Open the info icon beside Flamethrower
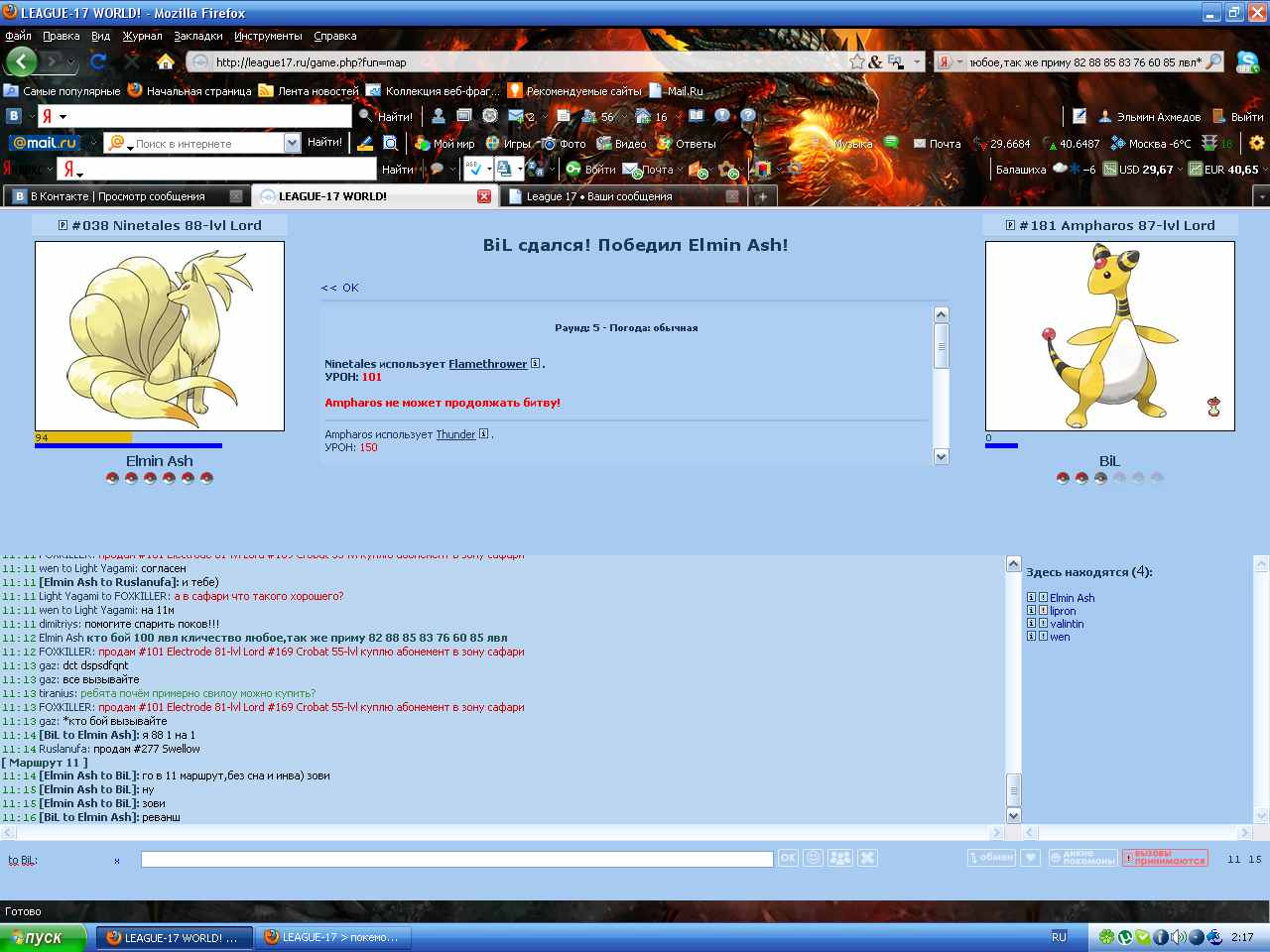The height and width of the screenshot is (952, 1270). (535, 363)
